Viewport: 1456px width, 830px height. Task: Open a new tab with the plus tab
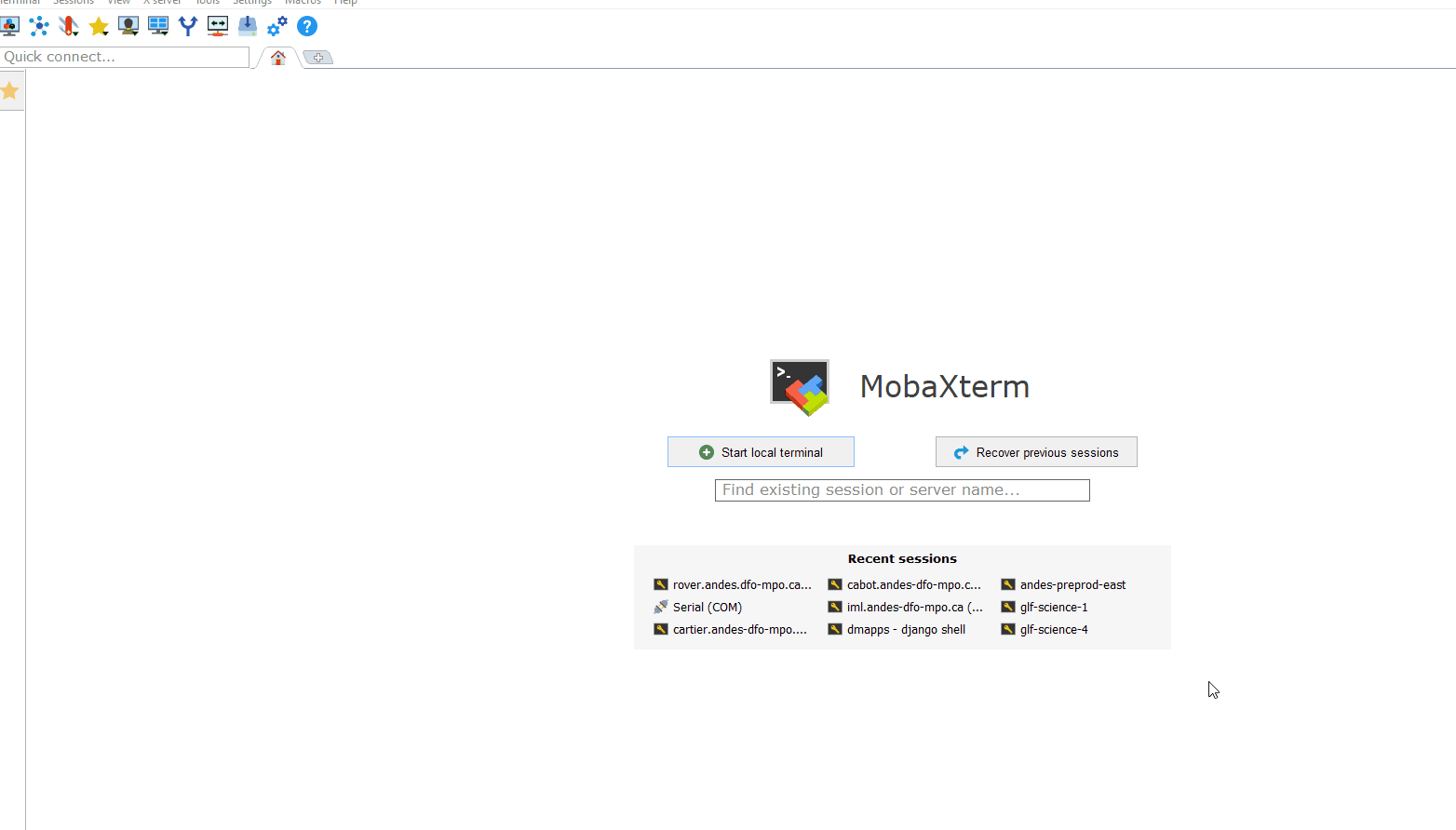[x=318, y=58]
